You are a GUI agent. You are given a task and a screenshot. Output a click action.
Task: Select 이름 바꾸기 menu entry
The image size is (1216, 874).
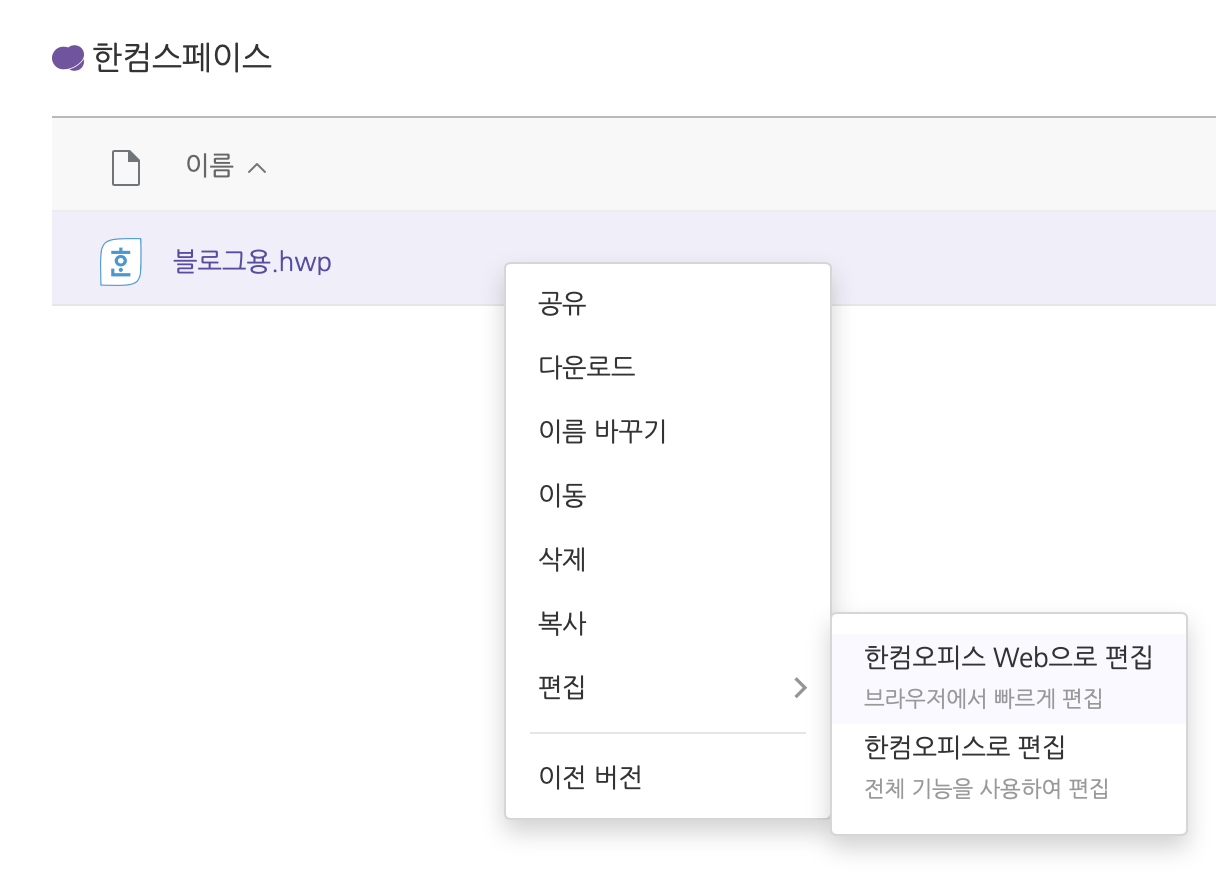(668, 431)
